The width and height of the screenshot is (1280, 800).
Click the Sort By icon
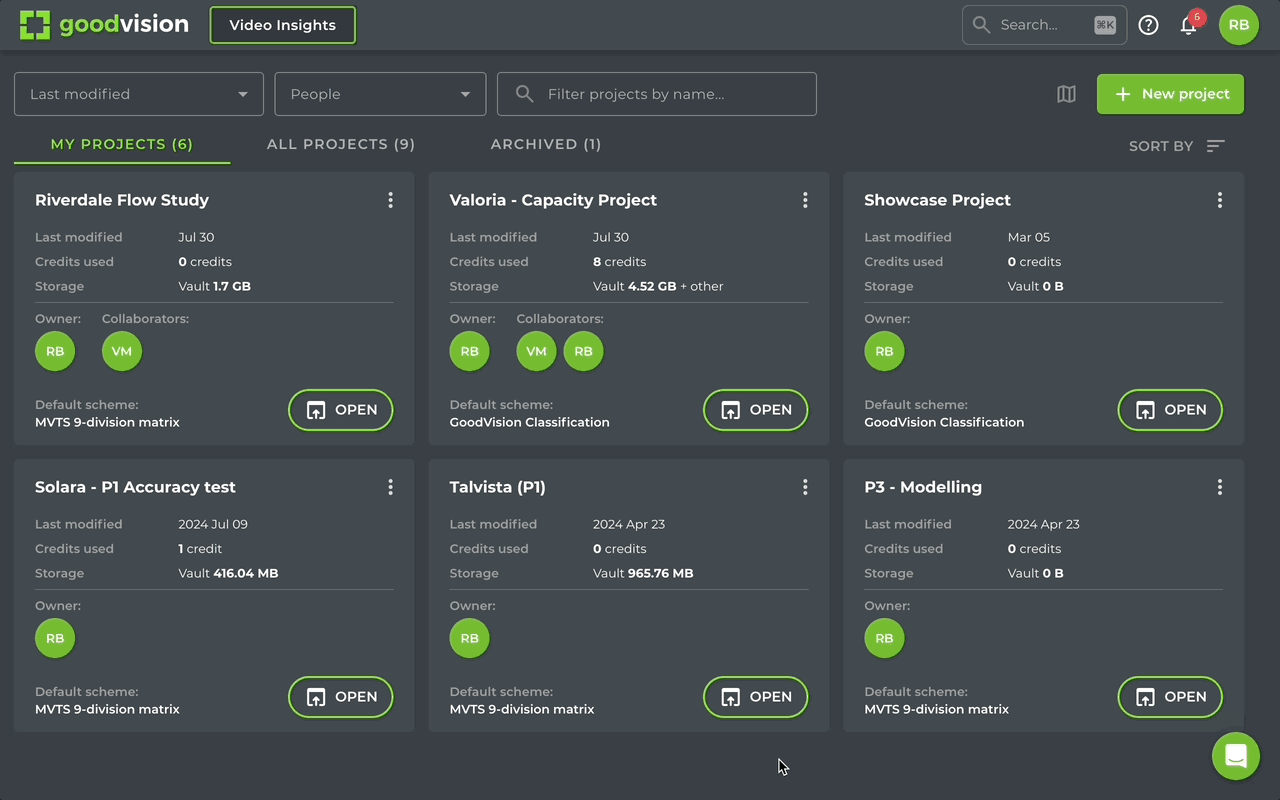(1215, 146)
